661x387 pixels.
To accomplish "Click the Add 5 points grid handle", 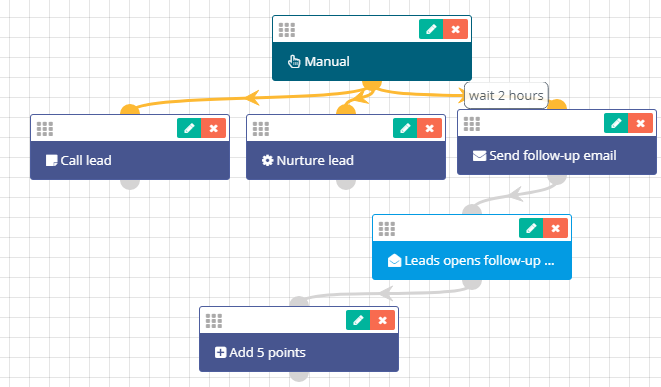I will (214, 321).
